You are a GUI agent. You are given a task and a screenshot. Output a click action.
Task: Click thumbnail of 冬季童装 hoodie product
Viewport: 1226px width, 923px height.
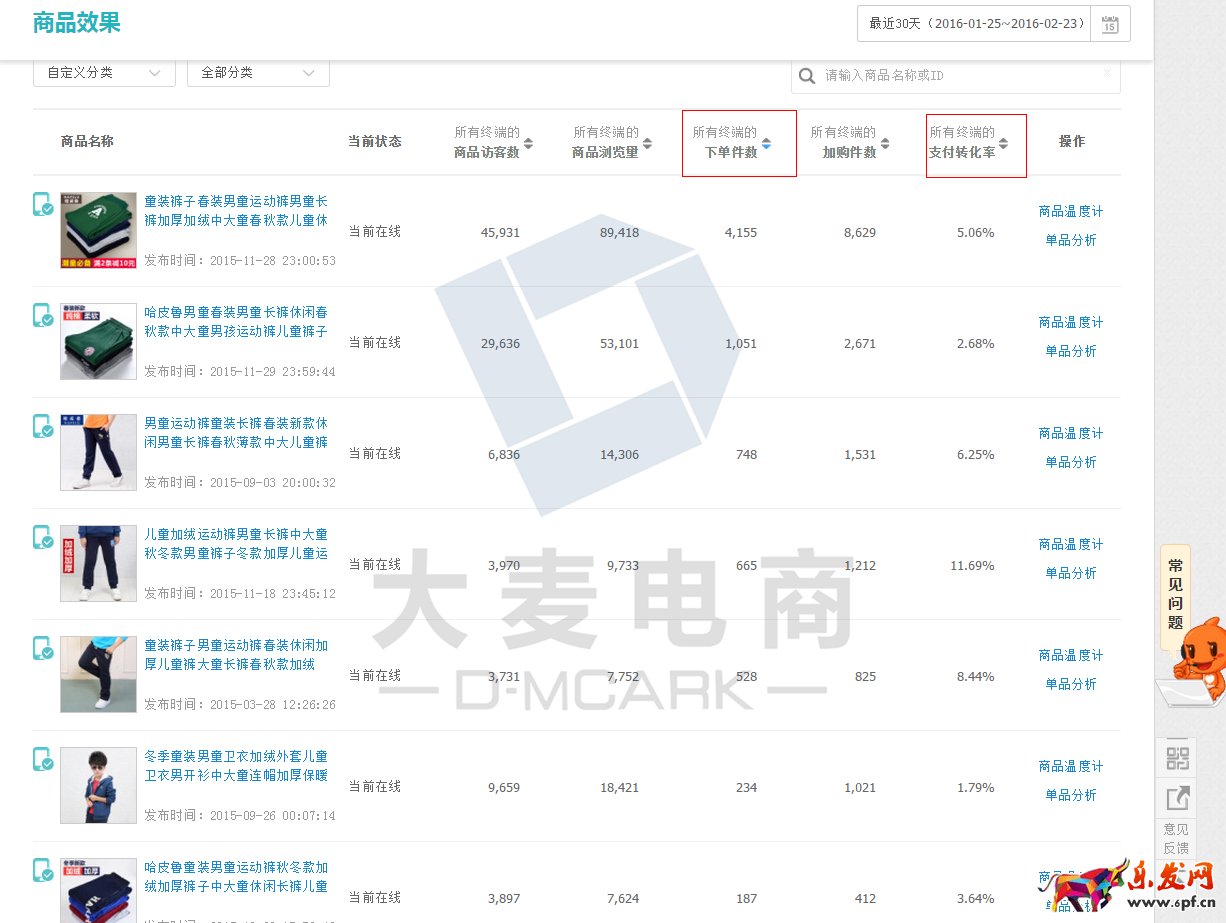pos(98,785)
